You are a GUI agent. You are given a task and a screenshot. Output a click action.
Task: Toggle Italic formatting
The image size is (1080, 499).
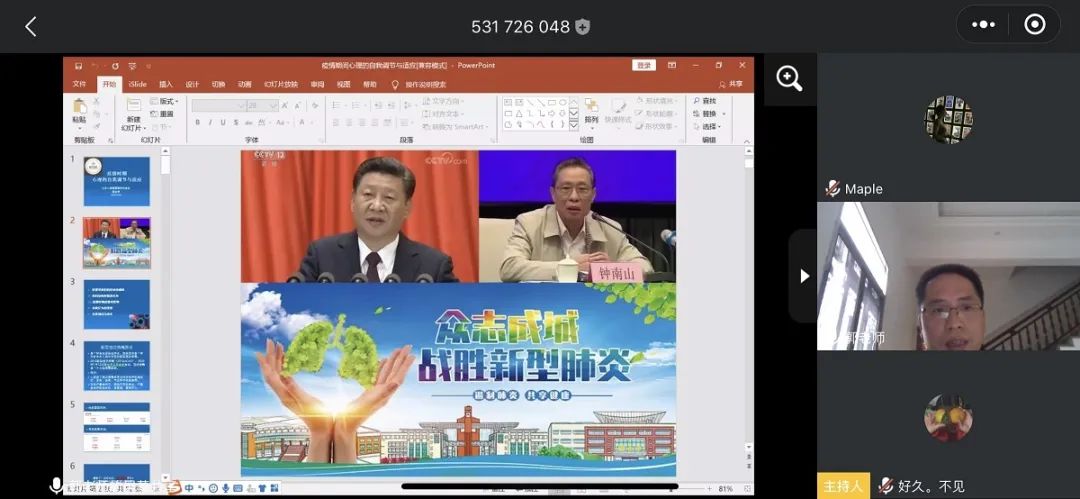click(x=210, y=122)
